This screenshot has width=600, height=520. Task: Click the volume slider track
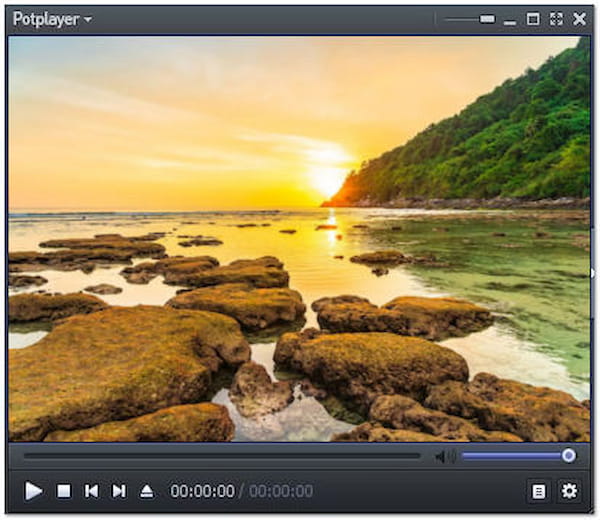510,456
